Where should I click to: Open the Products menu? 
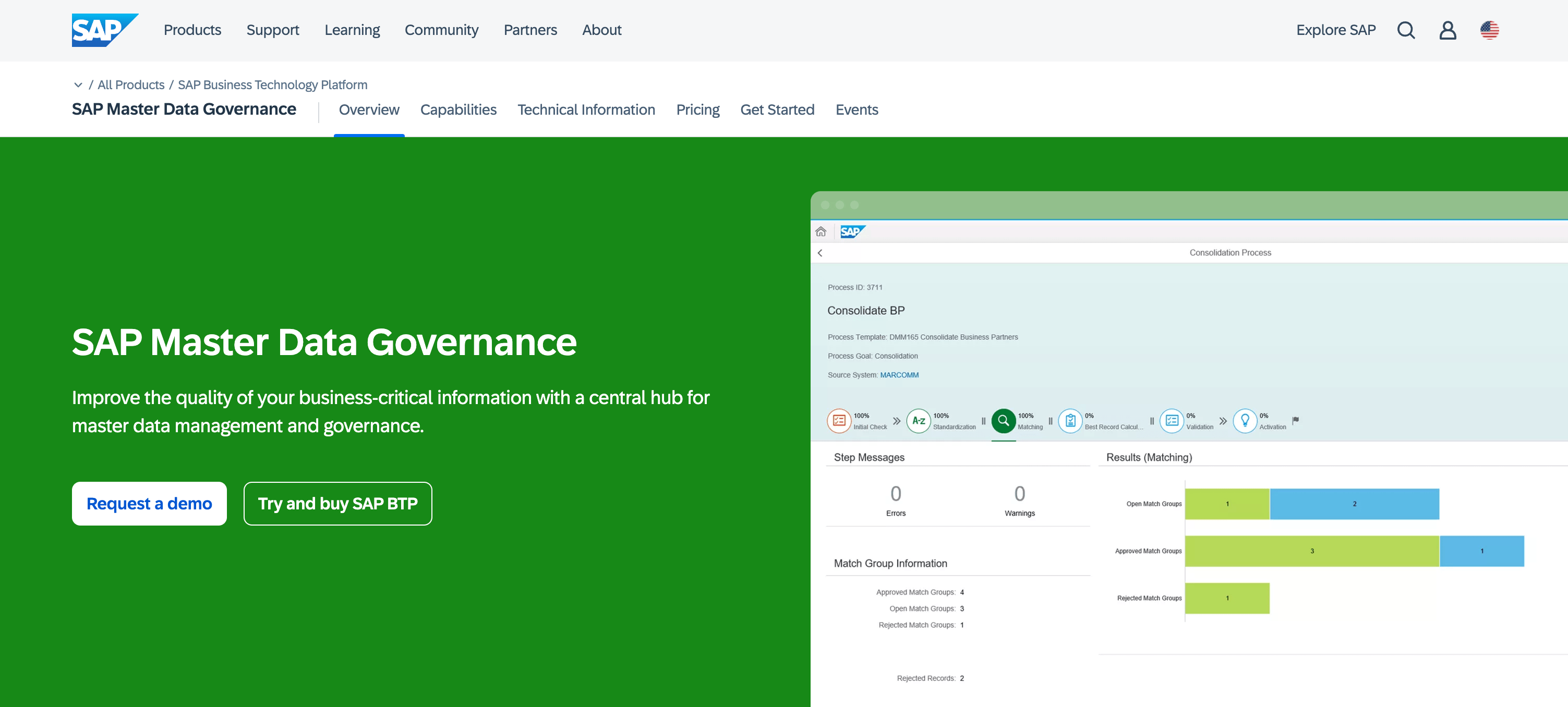tap(192, 30)
